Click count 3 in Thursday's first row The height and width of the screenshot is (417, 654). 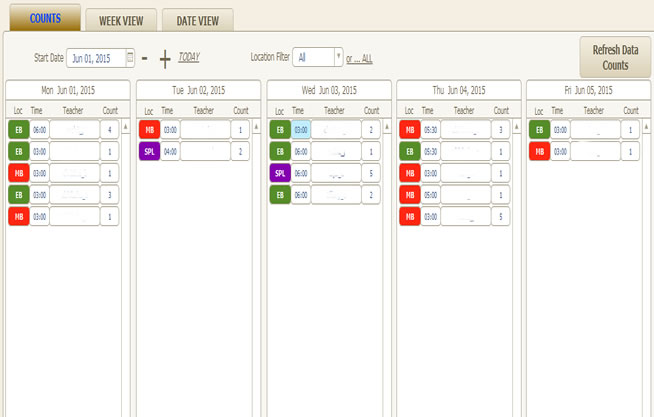pos(501,130)
